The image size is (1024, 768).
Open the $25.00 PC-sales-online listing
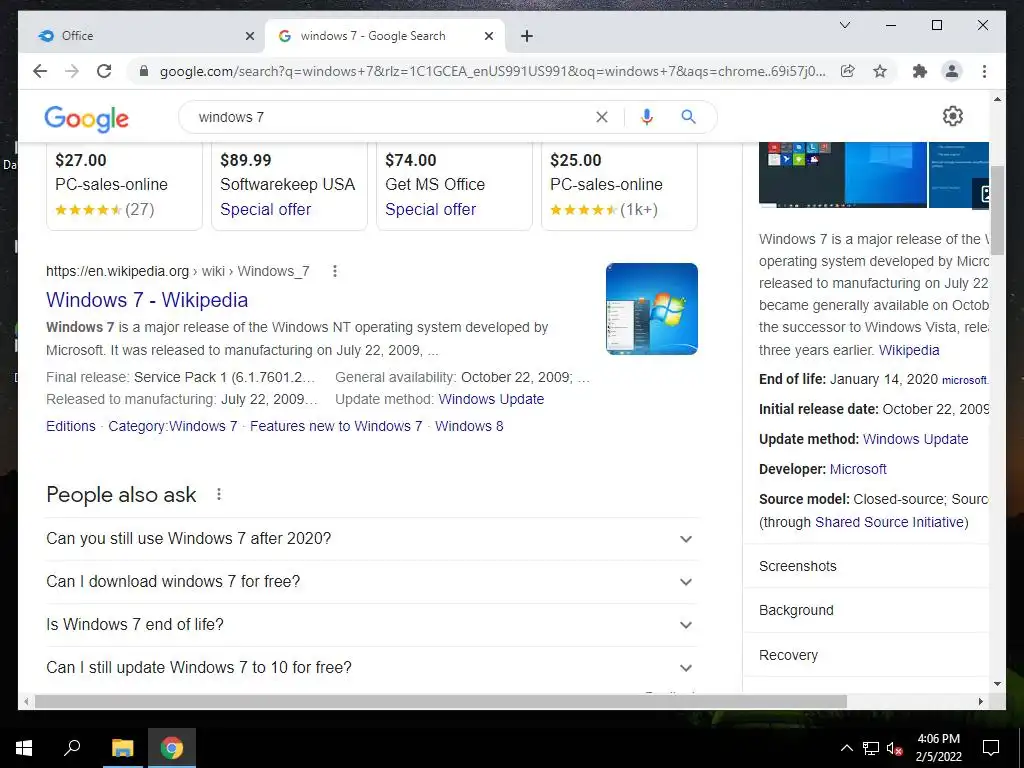(x=619, y=185)
